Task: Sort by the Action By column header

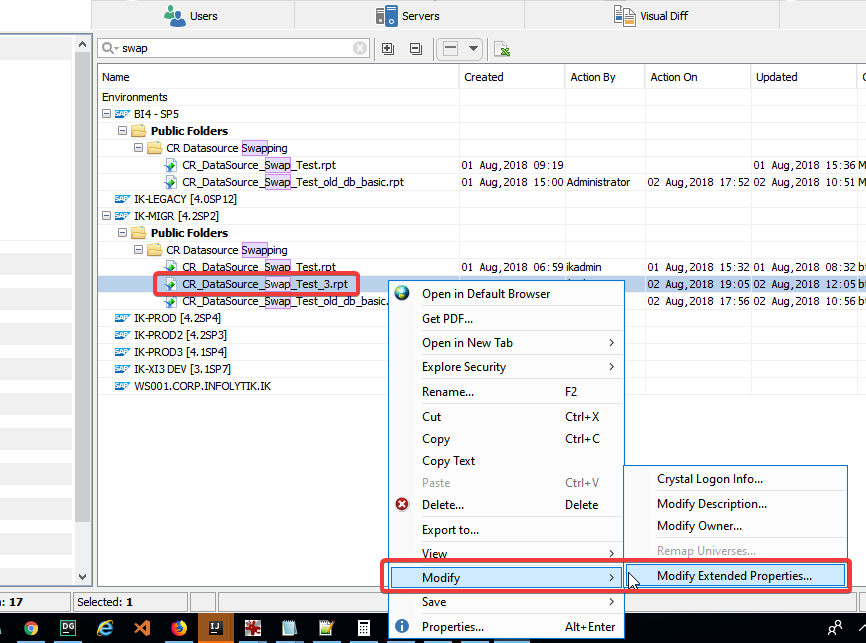Action: [x=605, y=77]
